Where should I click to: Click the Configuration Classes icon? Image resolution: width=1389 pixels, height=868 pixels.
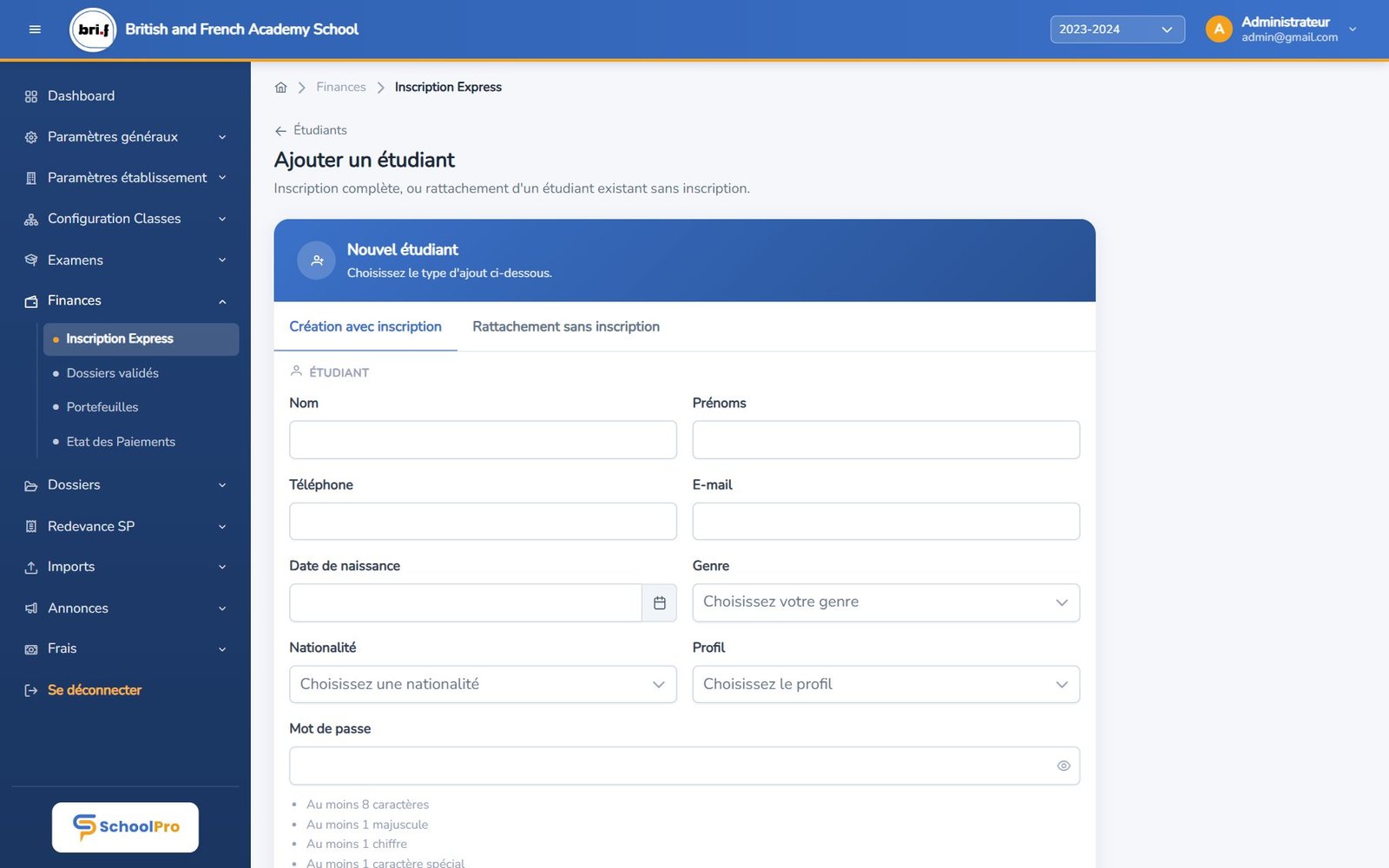click(x=31, y=220)
